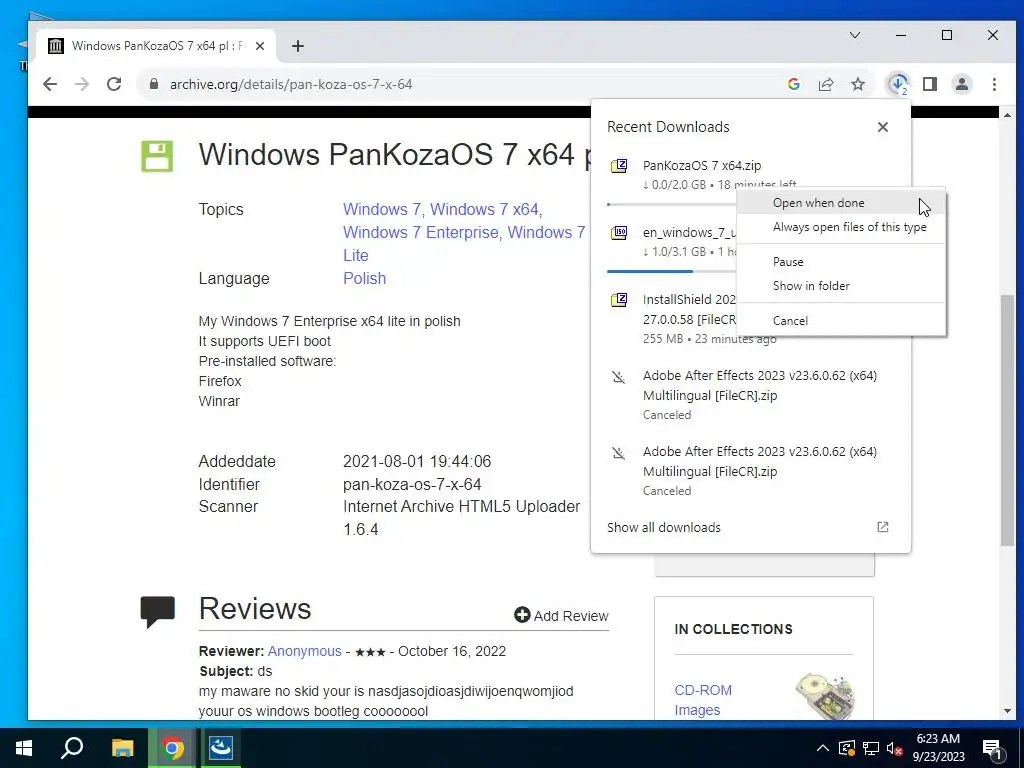
Task: Choose Show in folder
Action: 841,286
